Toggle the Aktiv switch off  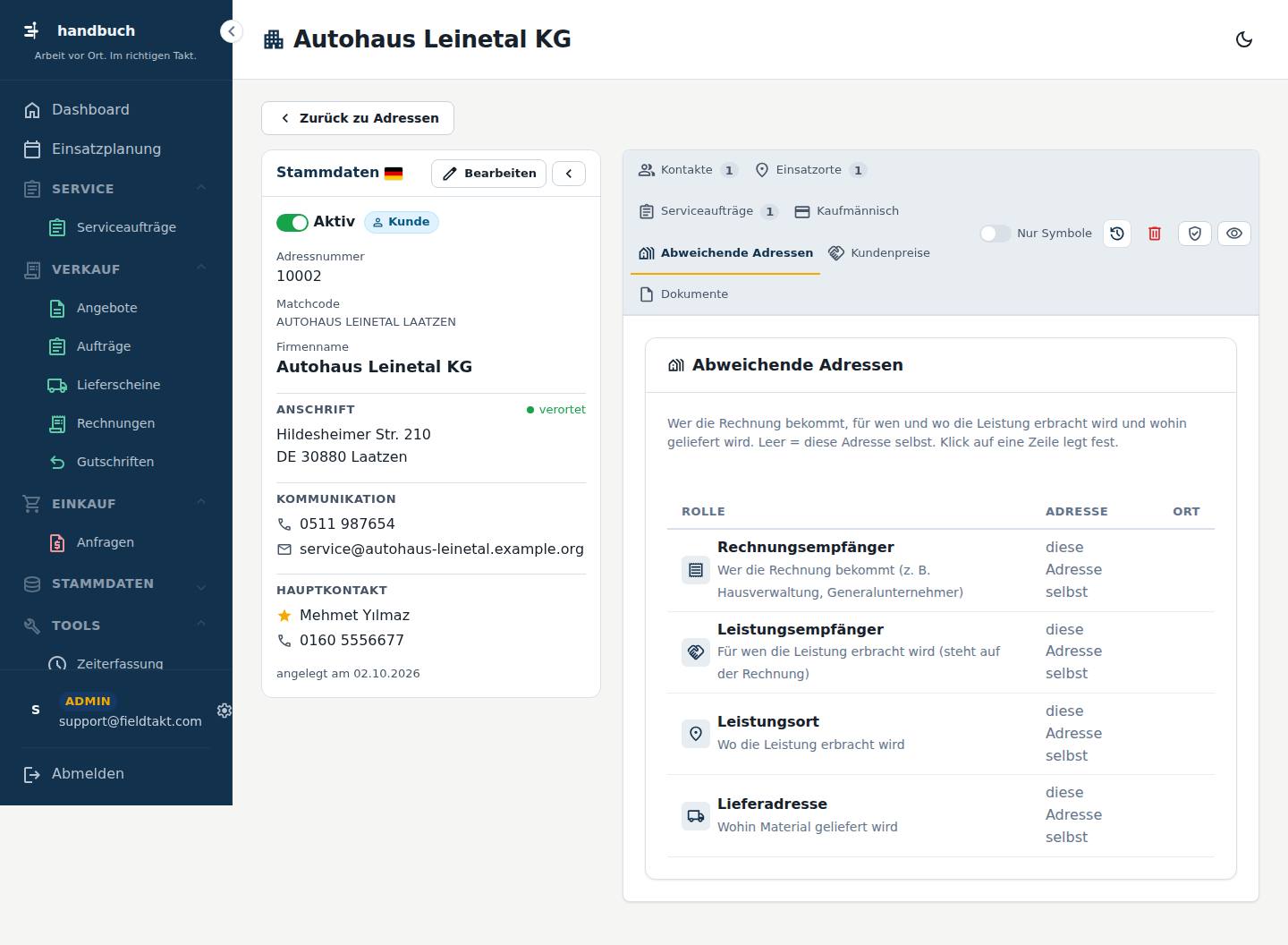pos(292,222)
